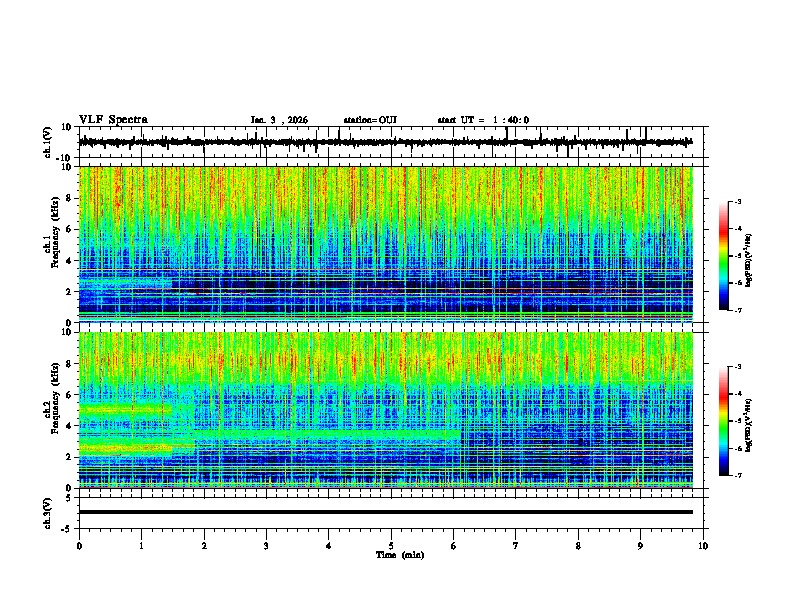The image size is (792, 612).
Task: Click the "5" tick on the time axis
Action: pyautogui.click(x=391, y=546)
